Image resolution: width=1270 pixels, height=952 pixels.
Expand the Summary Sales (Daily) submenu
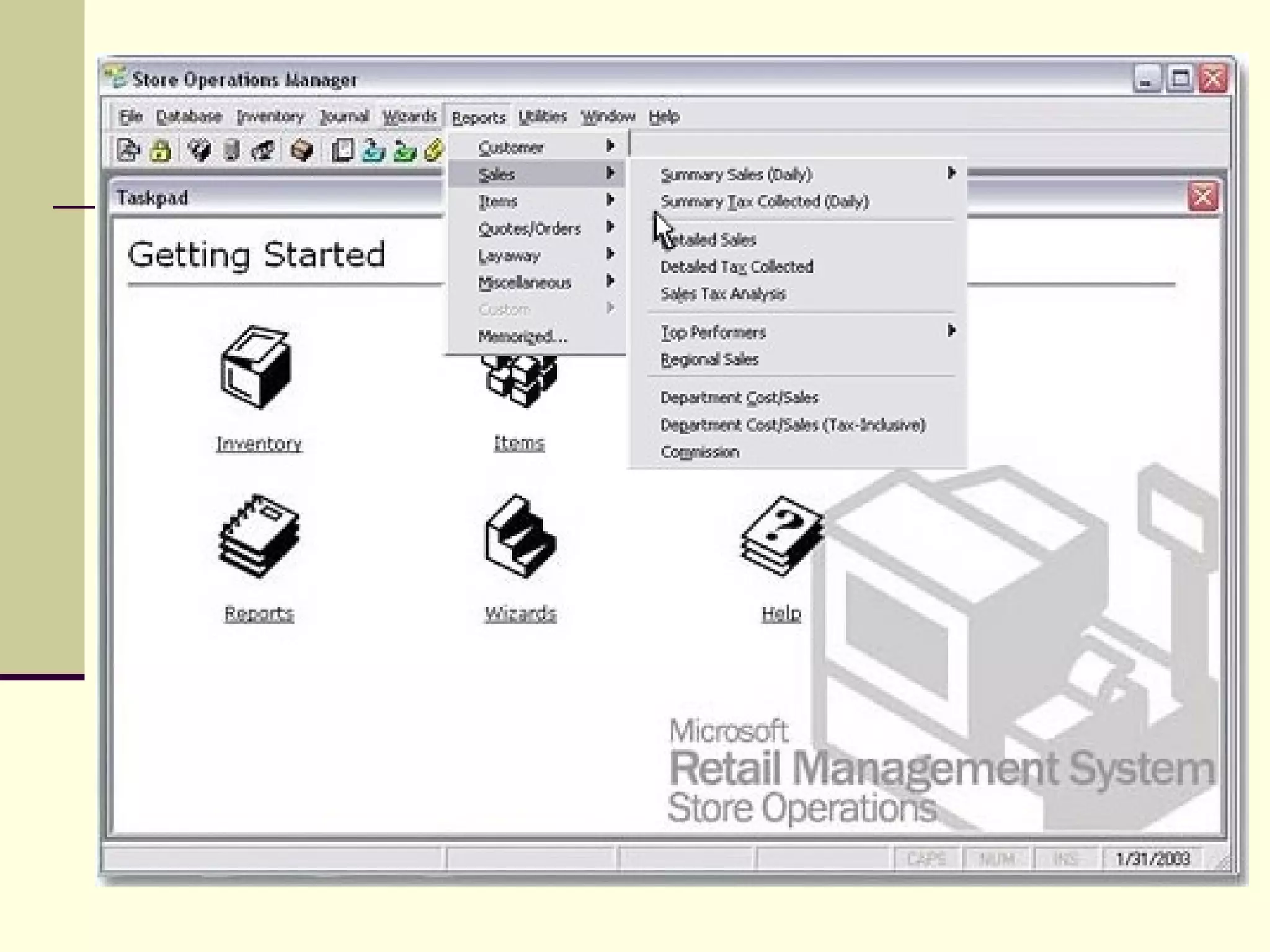(x=951, y=174)
